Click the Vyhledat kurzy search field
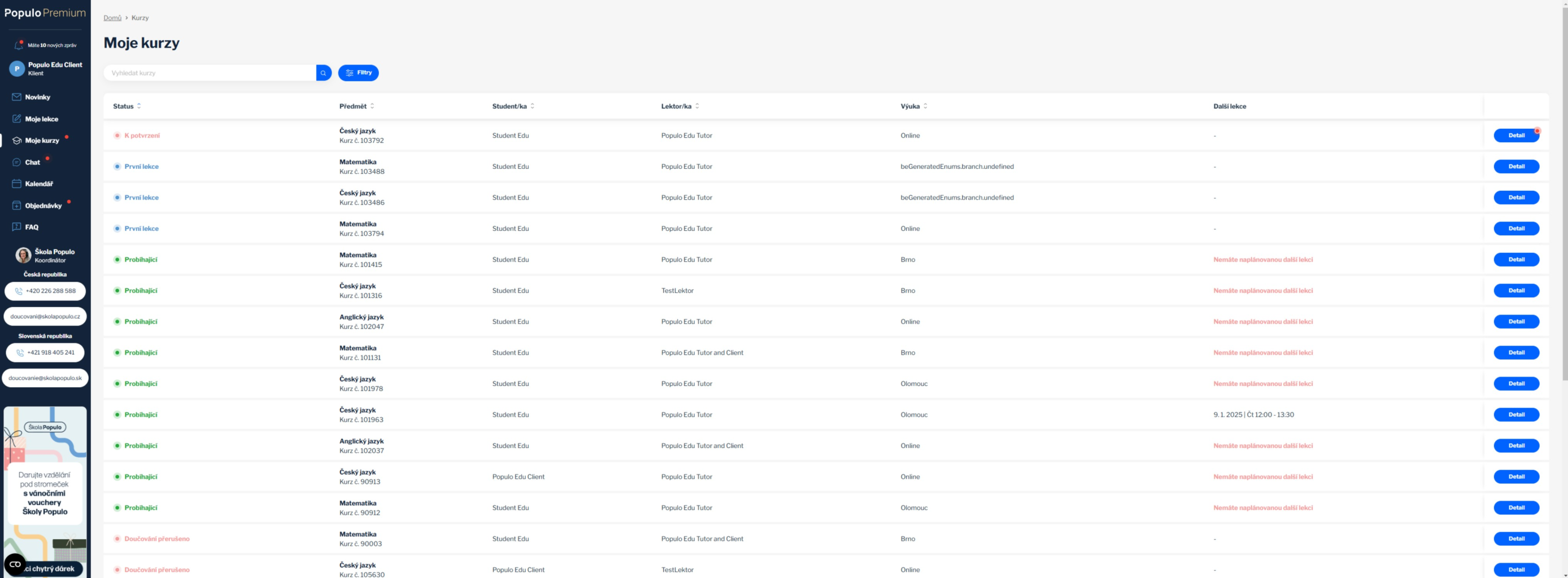Image resolution: width=1568 pixels, height=578 pixels. tap(210, 73)
